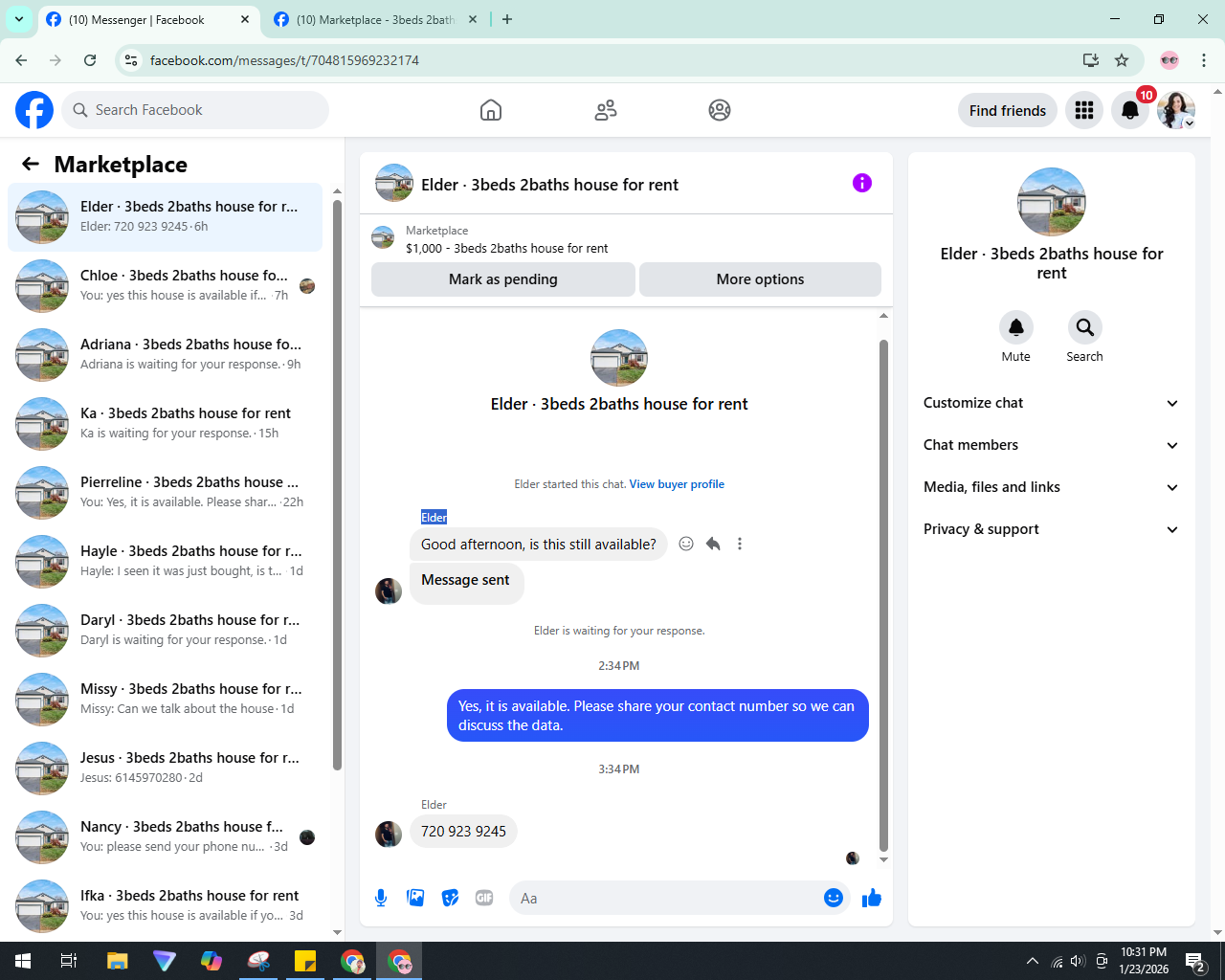
Task: Click Mark as pending button
Action: click(x=503, y=279)
